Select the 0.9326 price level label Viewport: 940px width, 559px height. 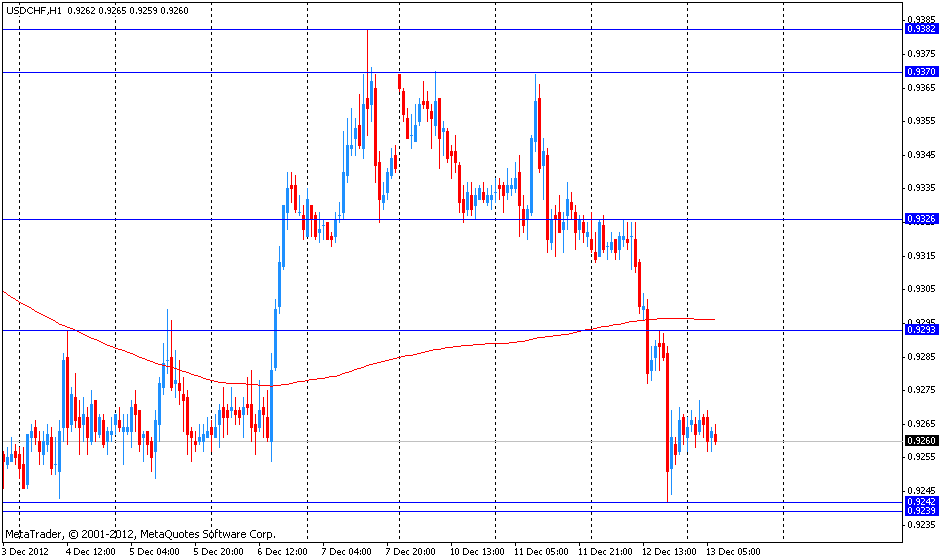[921, 219]
